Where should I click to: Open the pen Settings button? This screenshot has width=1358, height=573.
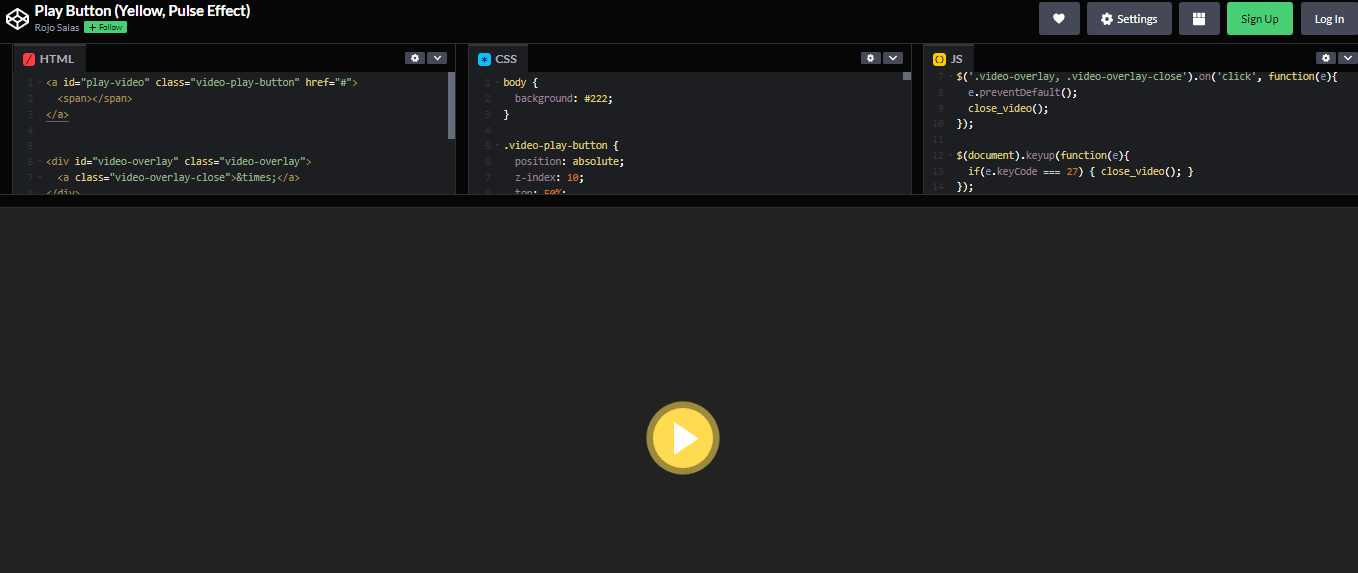(1129, 19)
